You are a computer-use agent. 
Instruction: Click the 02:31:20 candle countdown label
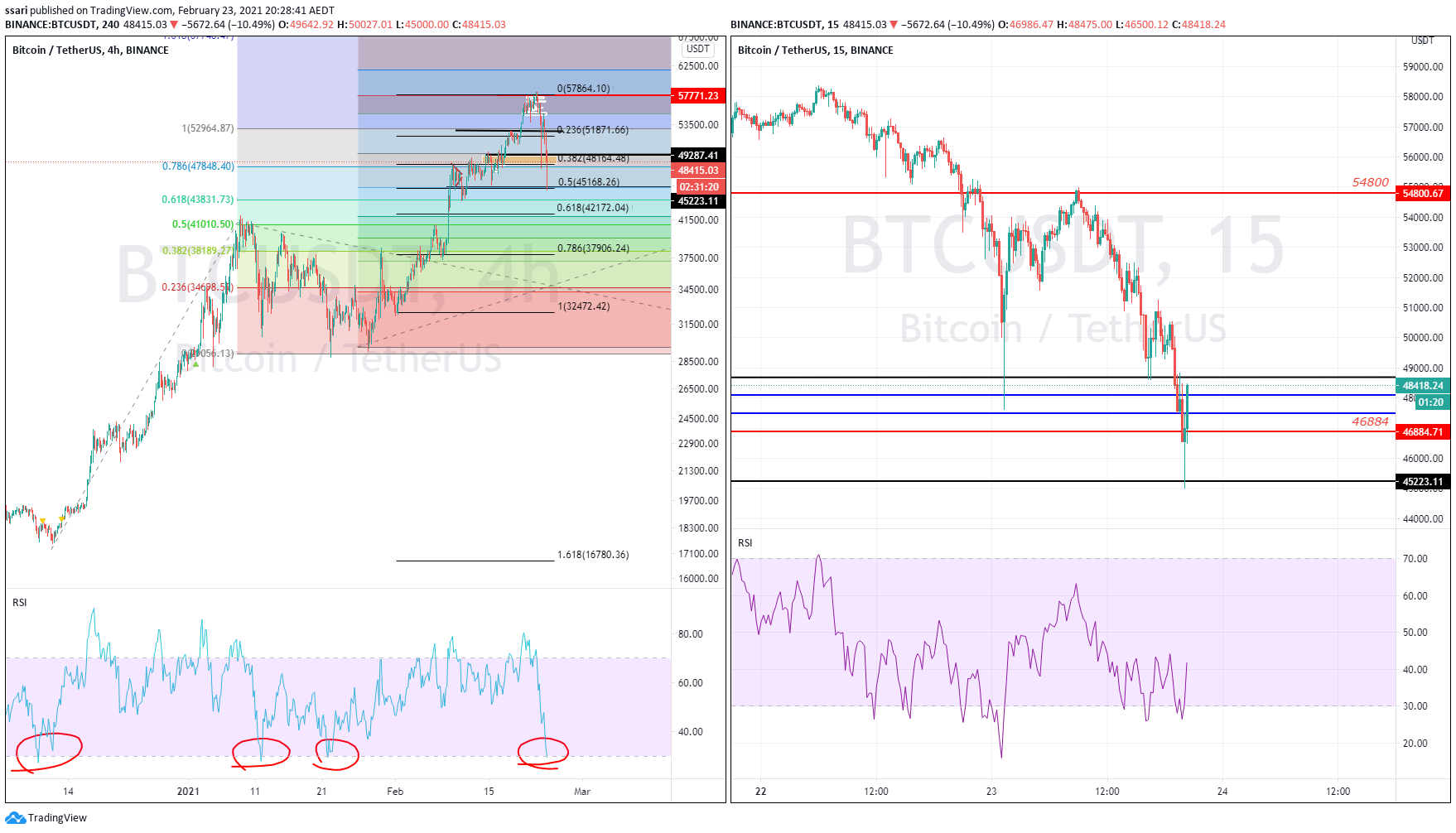click(699, 187)
